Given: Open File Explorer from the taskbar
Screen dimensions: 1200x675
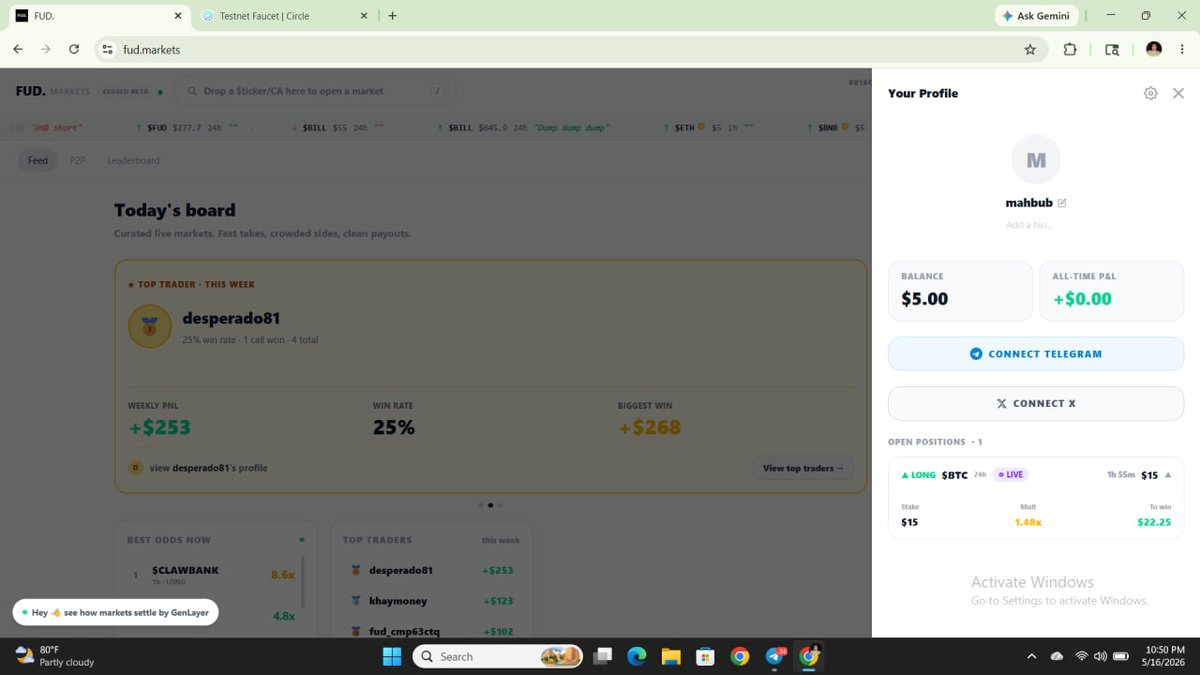Looking at the screenshot, I should pos(671,657).
